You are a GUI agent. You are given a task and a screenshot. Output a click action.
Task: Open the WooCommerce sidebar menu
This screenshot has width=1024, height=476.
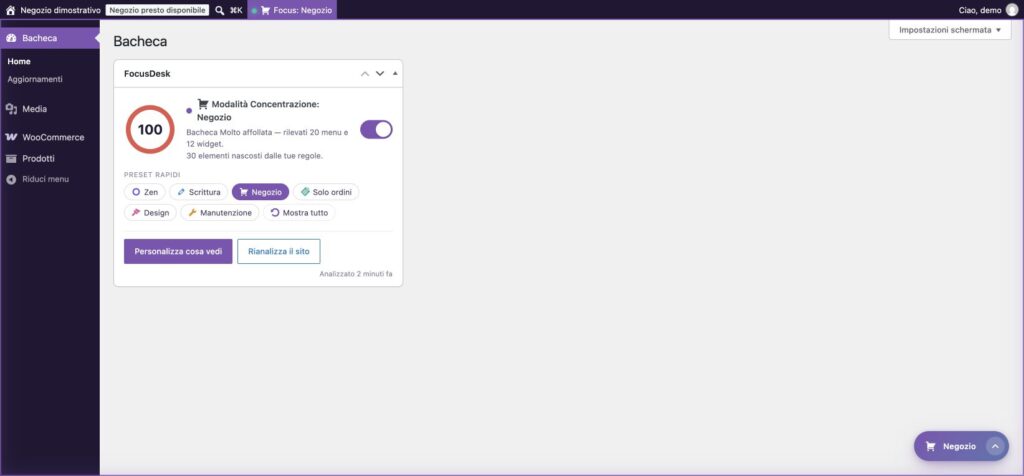pyautogui.click(x=50, y=137)
